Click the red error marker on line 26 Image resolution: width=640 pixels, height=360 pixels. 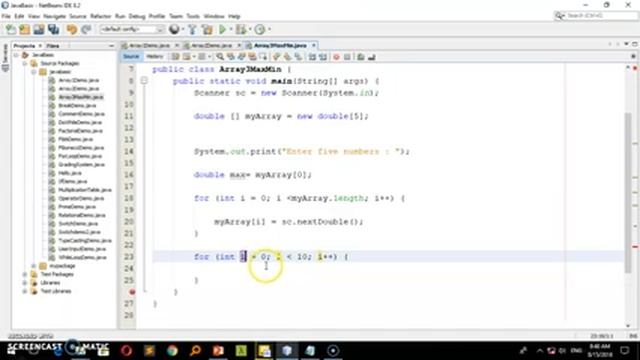[132, 292]
